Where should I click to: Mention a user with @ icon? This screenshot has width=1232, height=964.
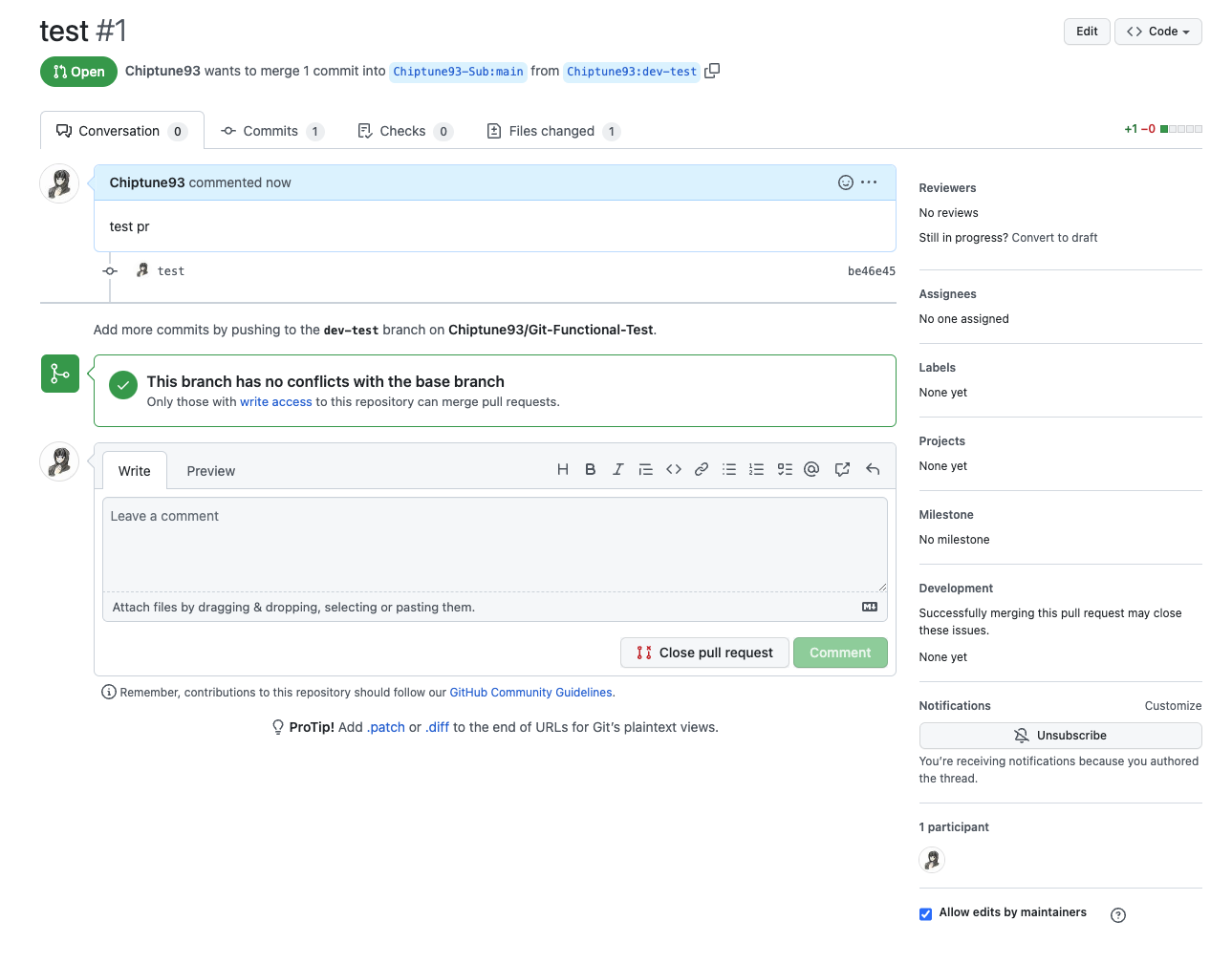[811, 469]
